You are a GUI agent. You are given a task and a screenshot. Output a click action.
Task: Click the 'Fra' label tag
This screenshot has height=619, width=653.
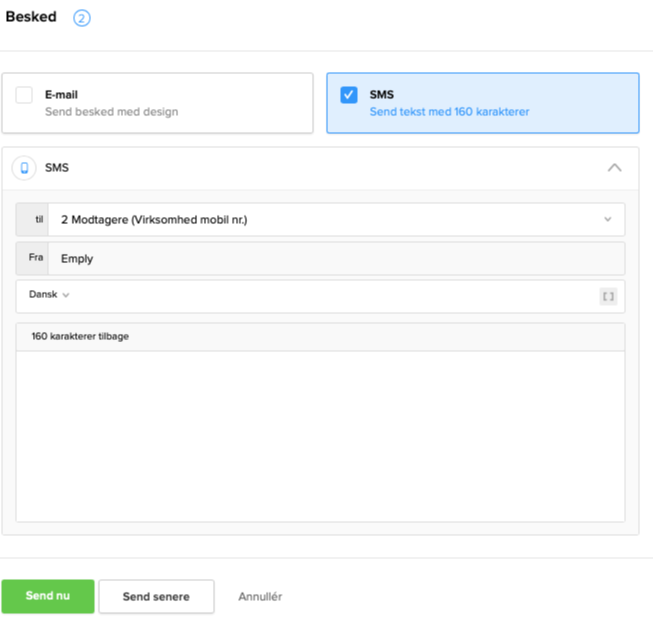point(33,258)
